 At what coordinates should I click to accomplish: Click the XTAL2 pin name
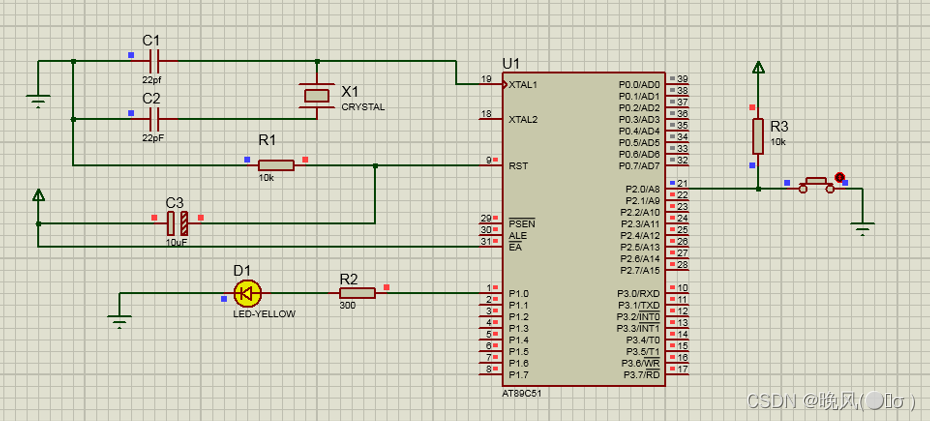[x=523, y=119]
